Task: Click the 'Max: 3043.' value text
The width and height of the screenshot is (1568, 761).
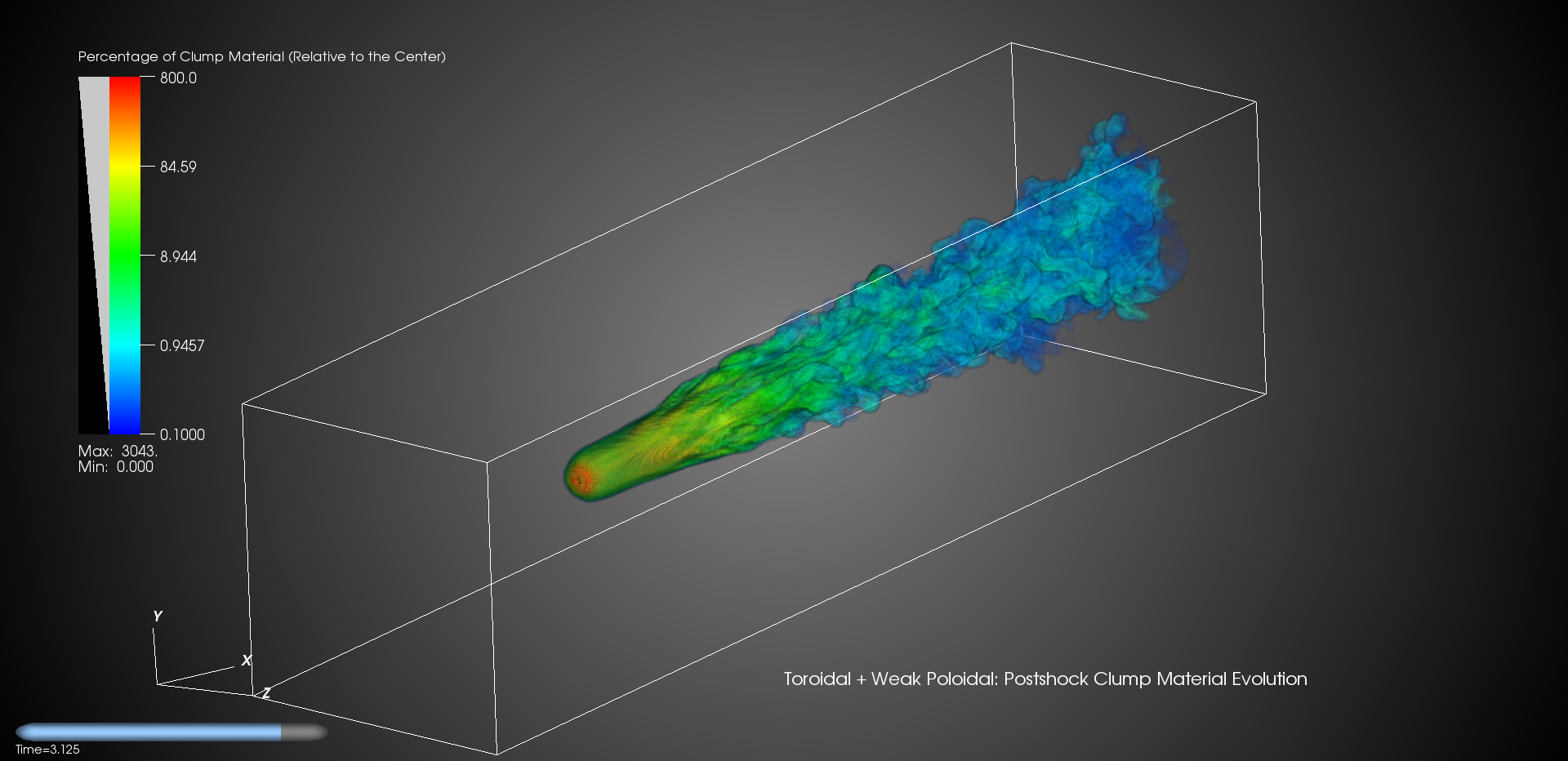Action: pos(118,451)
